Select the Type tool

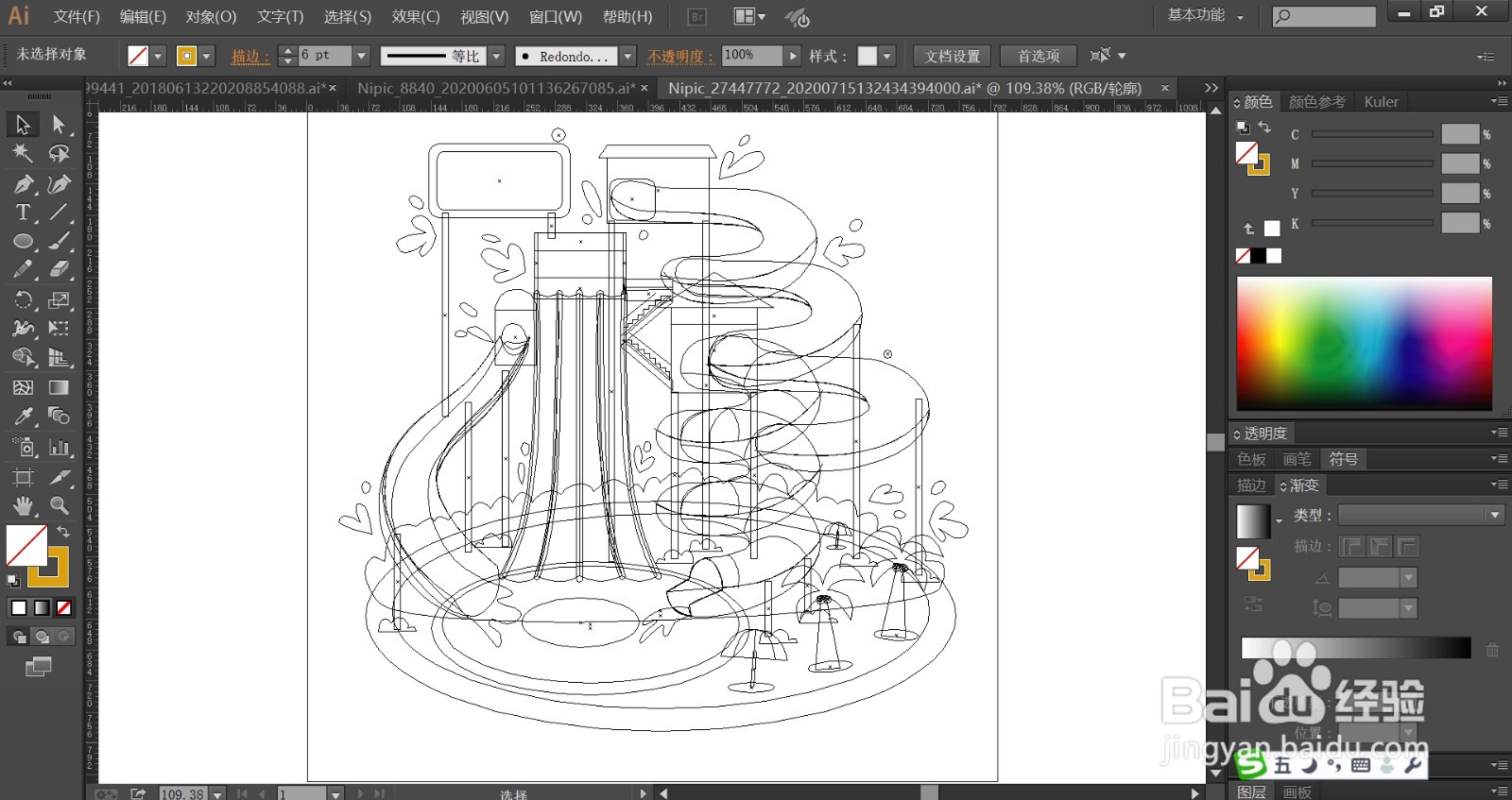pos(23,213)
